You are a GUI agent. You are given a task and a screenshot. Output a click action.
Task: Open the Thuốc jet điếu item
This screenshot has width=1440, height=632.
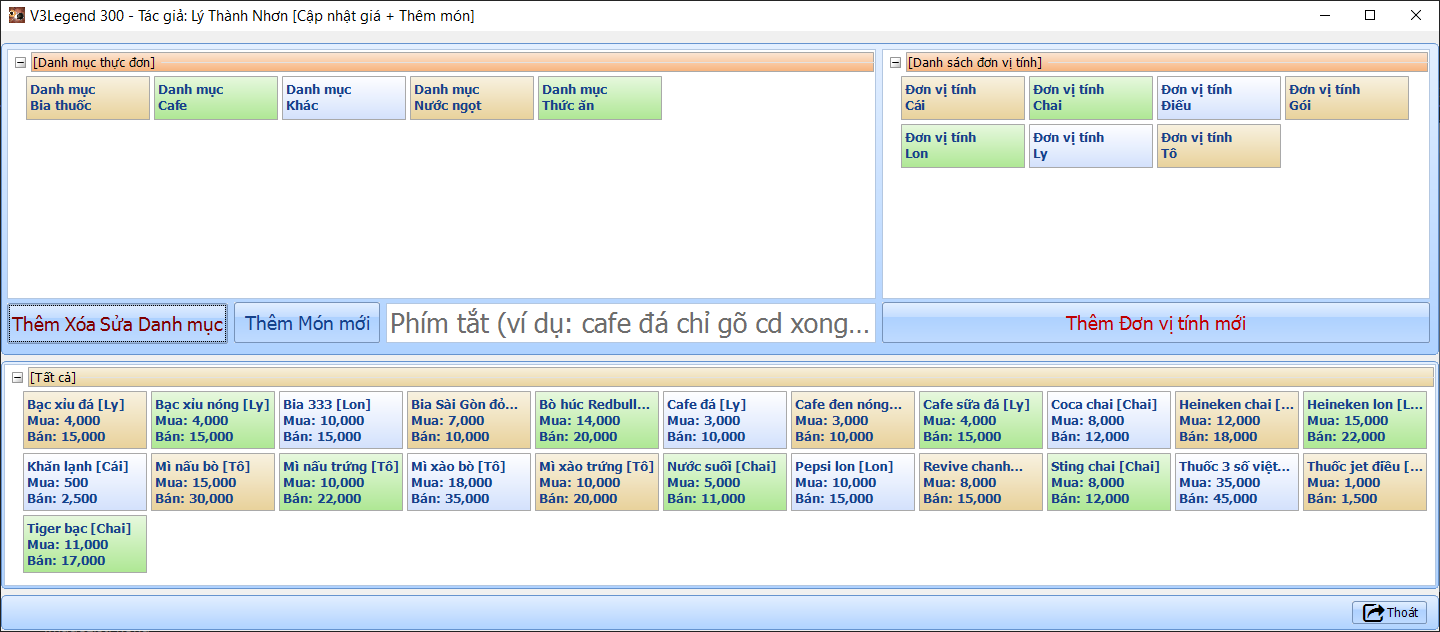pyautogui.click(x=1365, y=482)
